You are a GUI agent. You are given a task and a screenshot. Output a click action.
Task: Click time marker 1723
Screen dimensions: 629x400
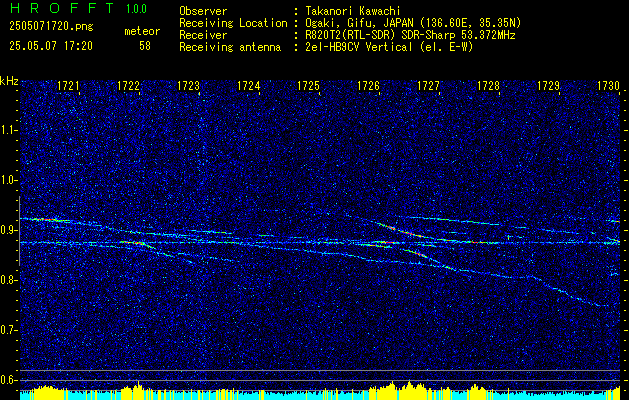pos(188,85)
